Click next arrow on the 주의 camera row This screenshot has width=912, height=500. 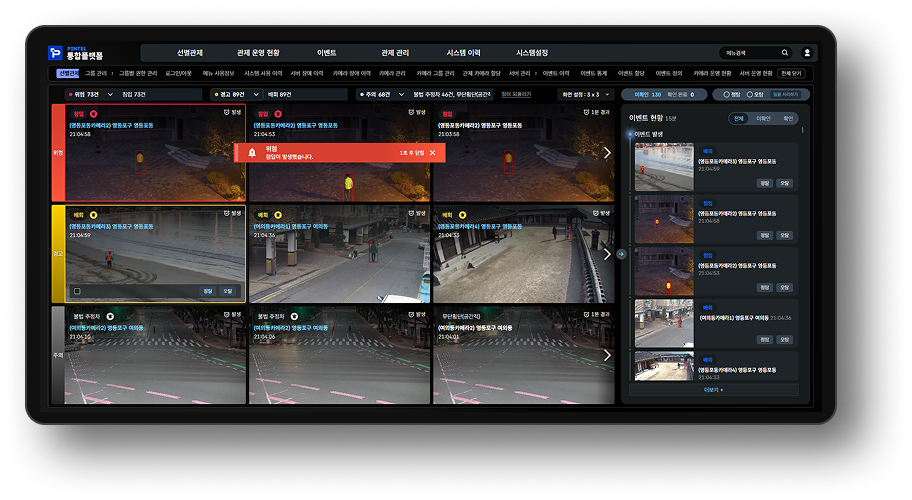606,354
